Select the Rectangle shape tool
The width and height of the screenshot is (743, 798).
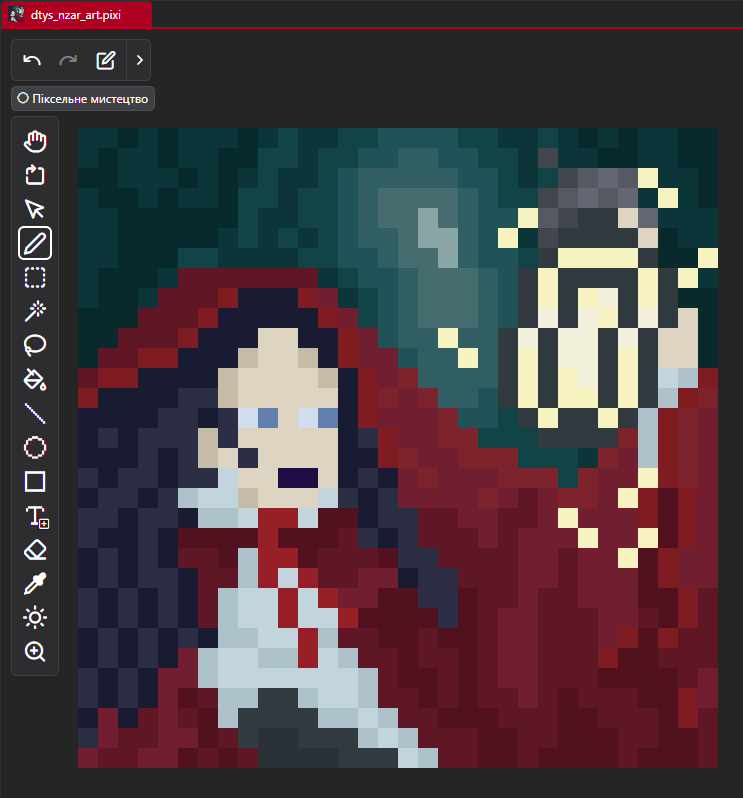click(x=35, y=481)
